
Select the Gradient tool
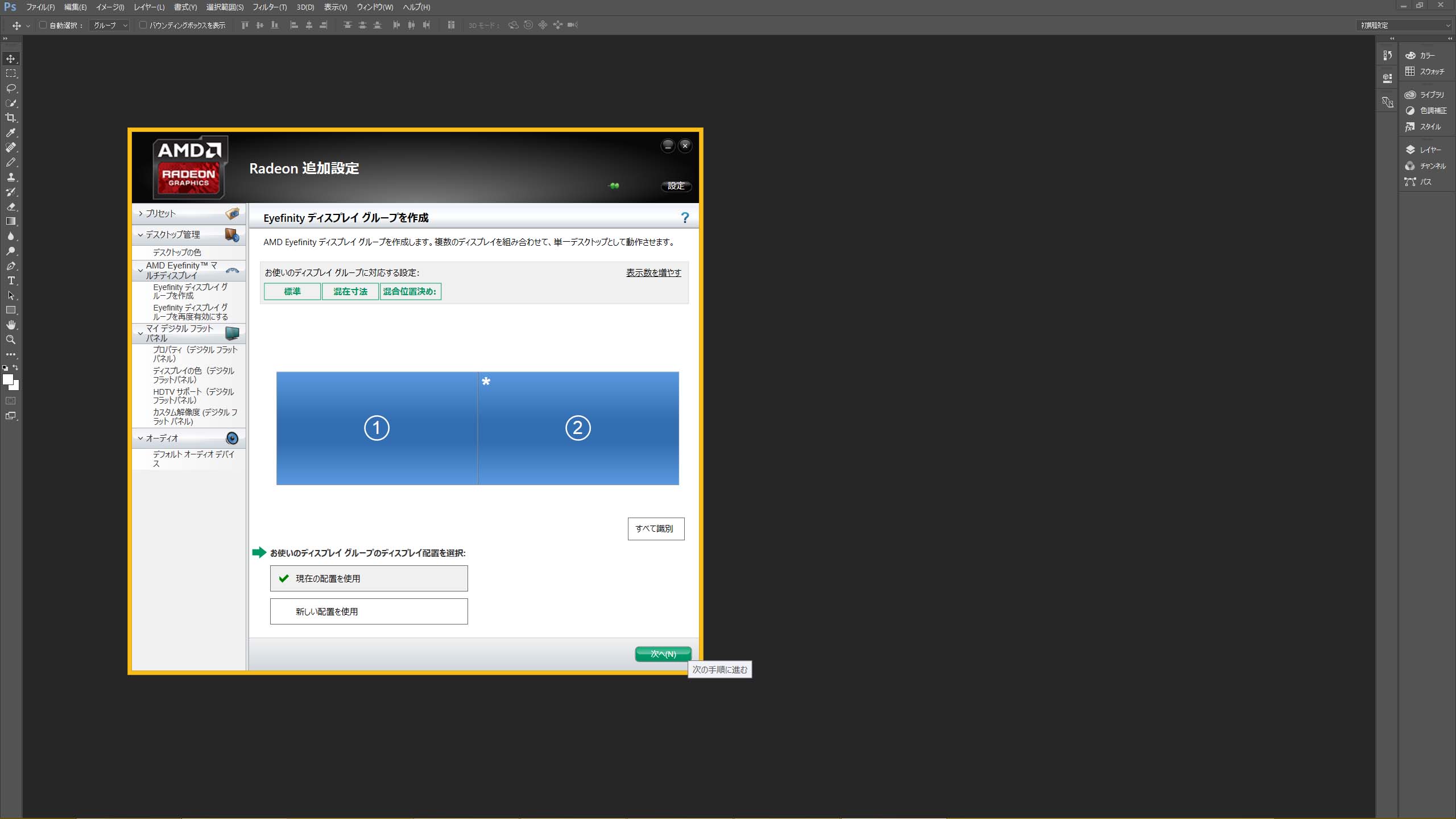(11, 221)
